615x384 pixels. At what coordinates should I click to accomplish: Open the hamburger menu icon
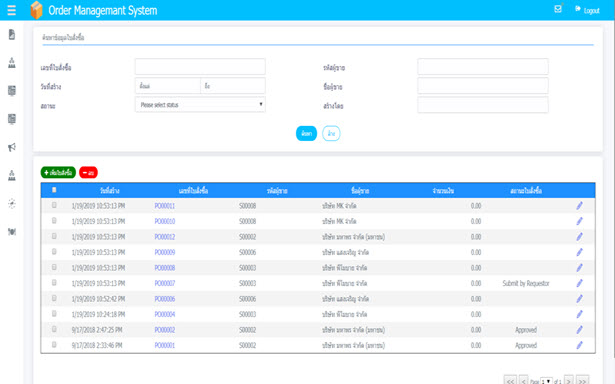coord(11,10)
